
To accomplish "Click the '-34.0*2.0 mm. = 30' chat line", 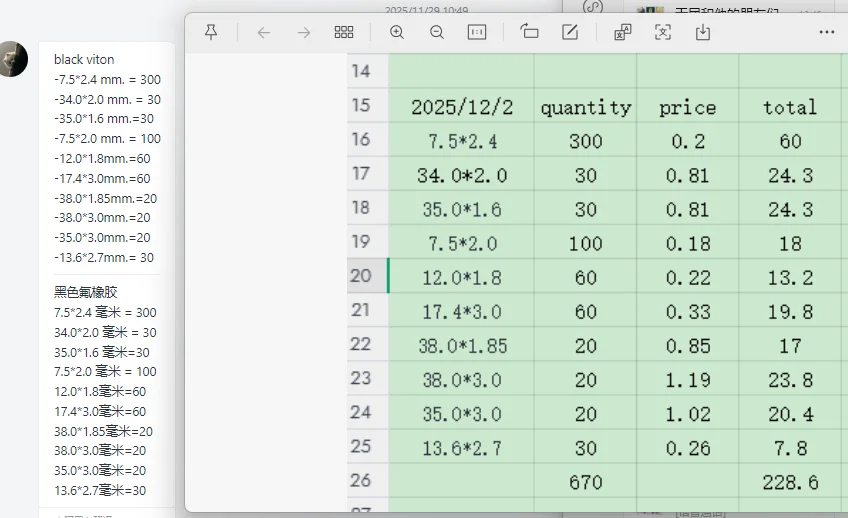I will (107, 99).
